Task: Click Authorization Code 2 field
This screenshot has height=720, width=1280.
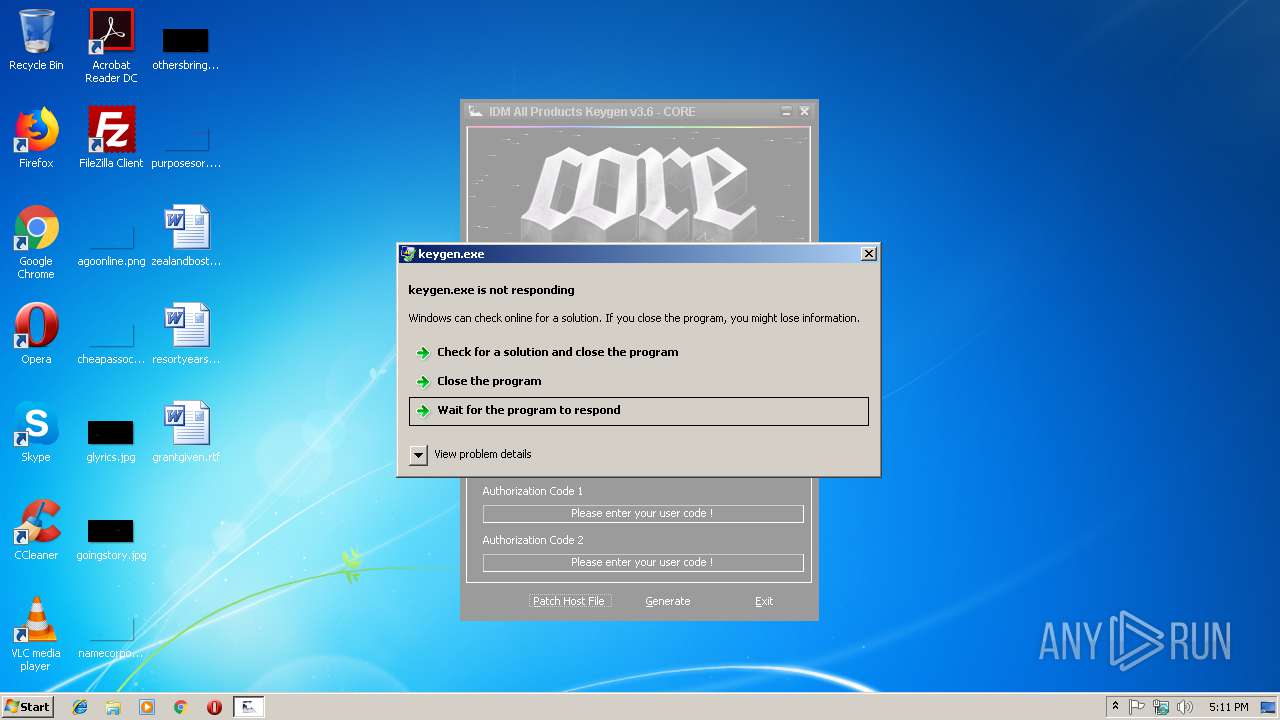Action: (643, 562)
